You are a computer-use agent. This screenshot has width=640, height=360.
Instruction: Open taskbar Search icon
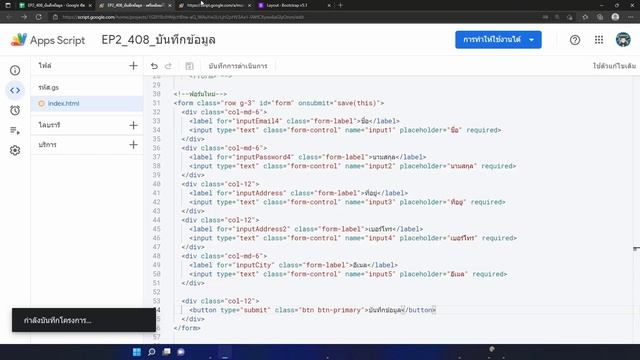click(x=151, y=352)
